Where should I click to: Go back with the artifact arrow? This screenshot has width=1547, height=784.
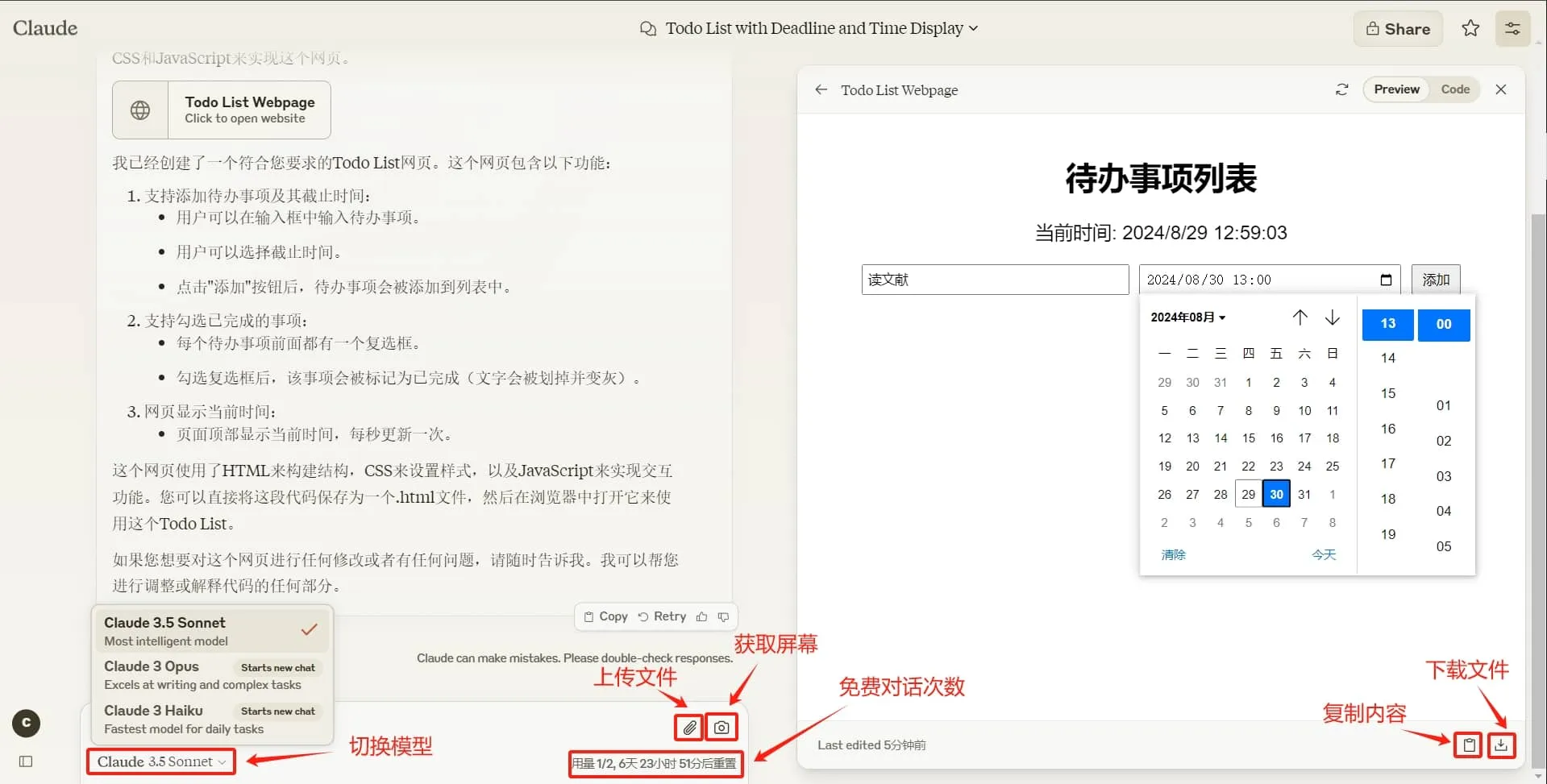pyautogui.click(x=821, y=89)
